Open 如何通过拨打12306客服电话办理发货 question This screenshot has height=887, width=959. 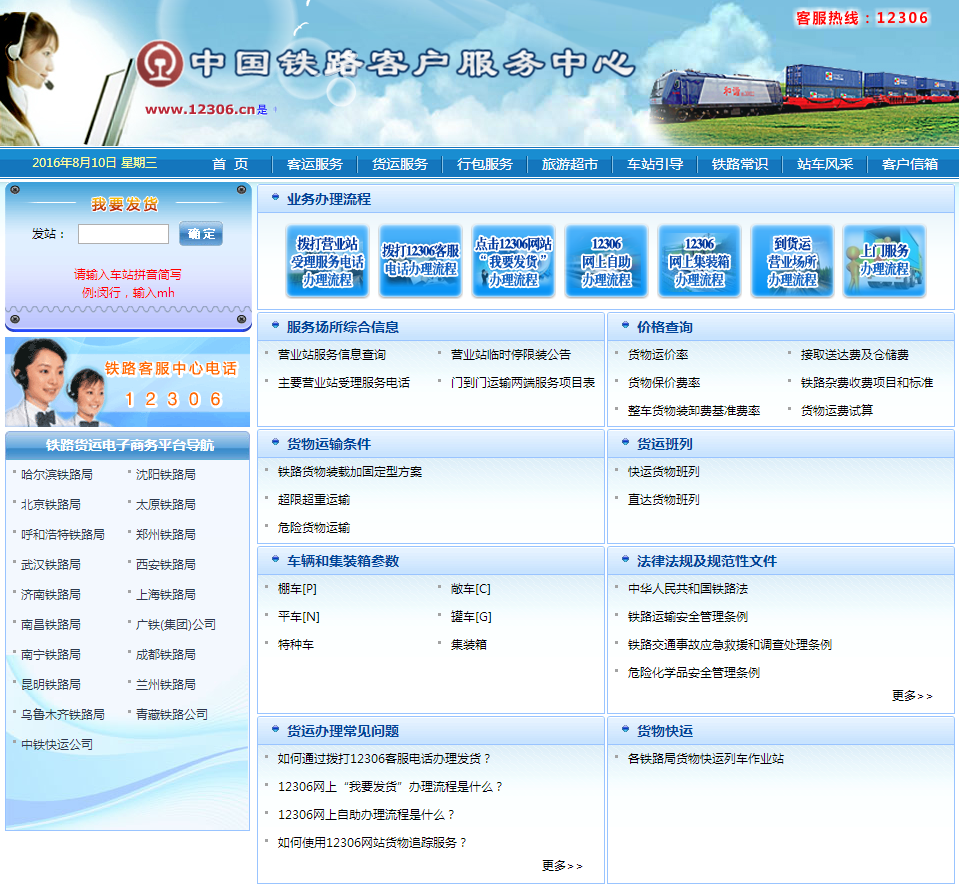[384, 759]
